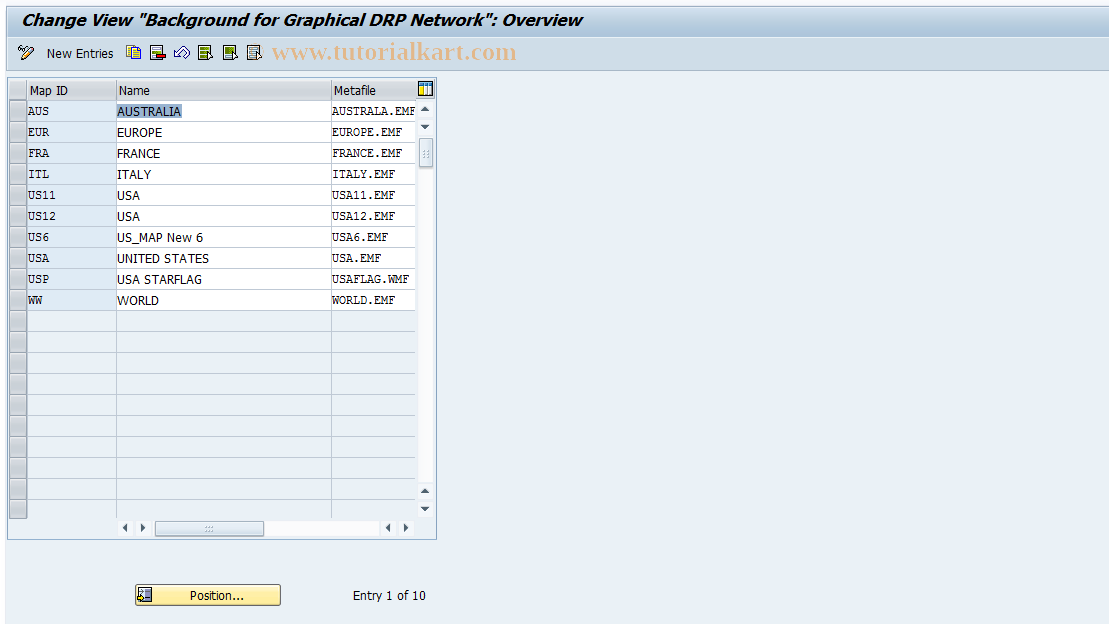The width and height of the screenshot is (1109, 624).
Task: Select the row selector for WW
Action: pyautogui.click(x=18, y=300)
